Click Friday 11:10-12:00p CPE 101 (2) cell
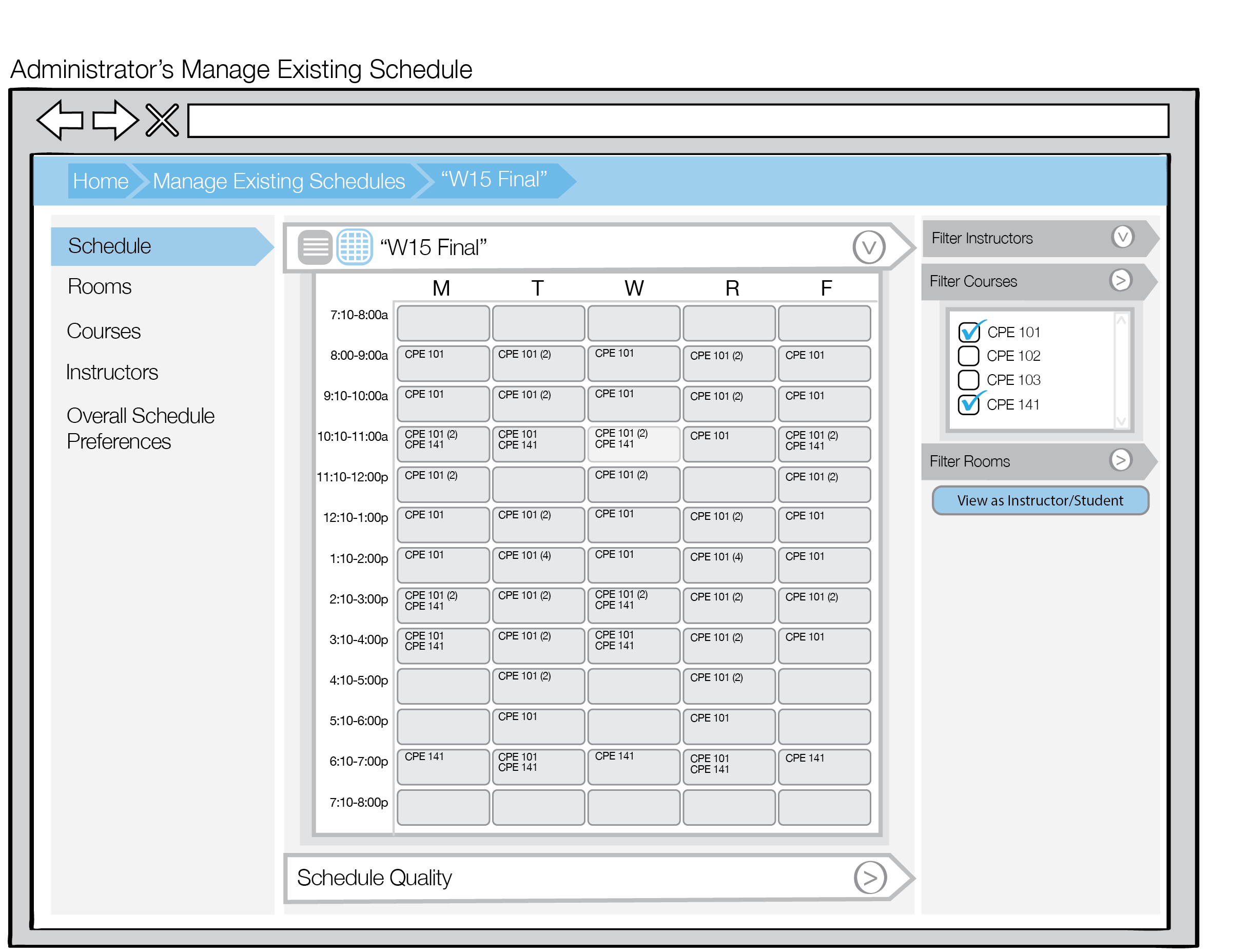 (x=824, y=484)
